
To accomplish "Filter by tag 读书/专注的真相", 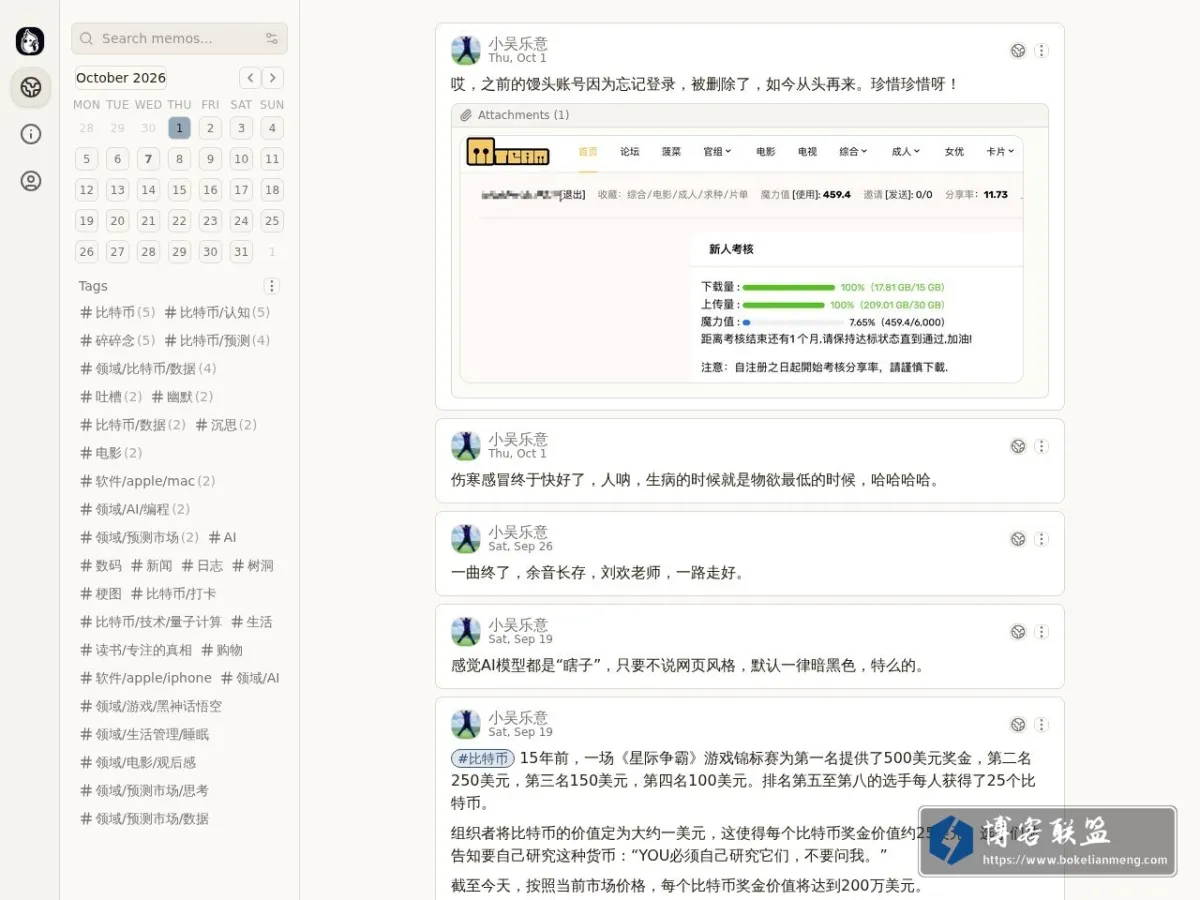I will 136,650.
